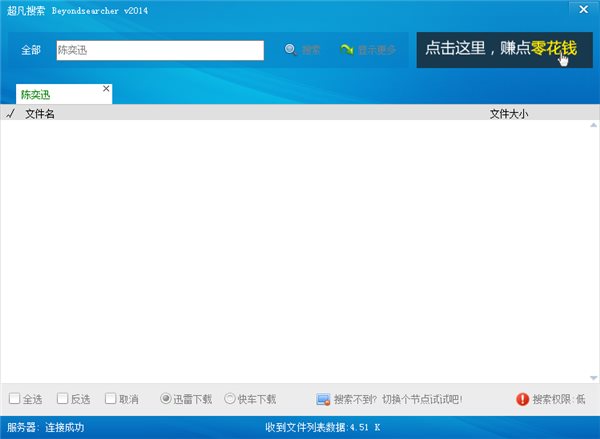Close the 陈奕迅 search tab
This screenshot has width=600, height=439.
click(x=106, y=88)
